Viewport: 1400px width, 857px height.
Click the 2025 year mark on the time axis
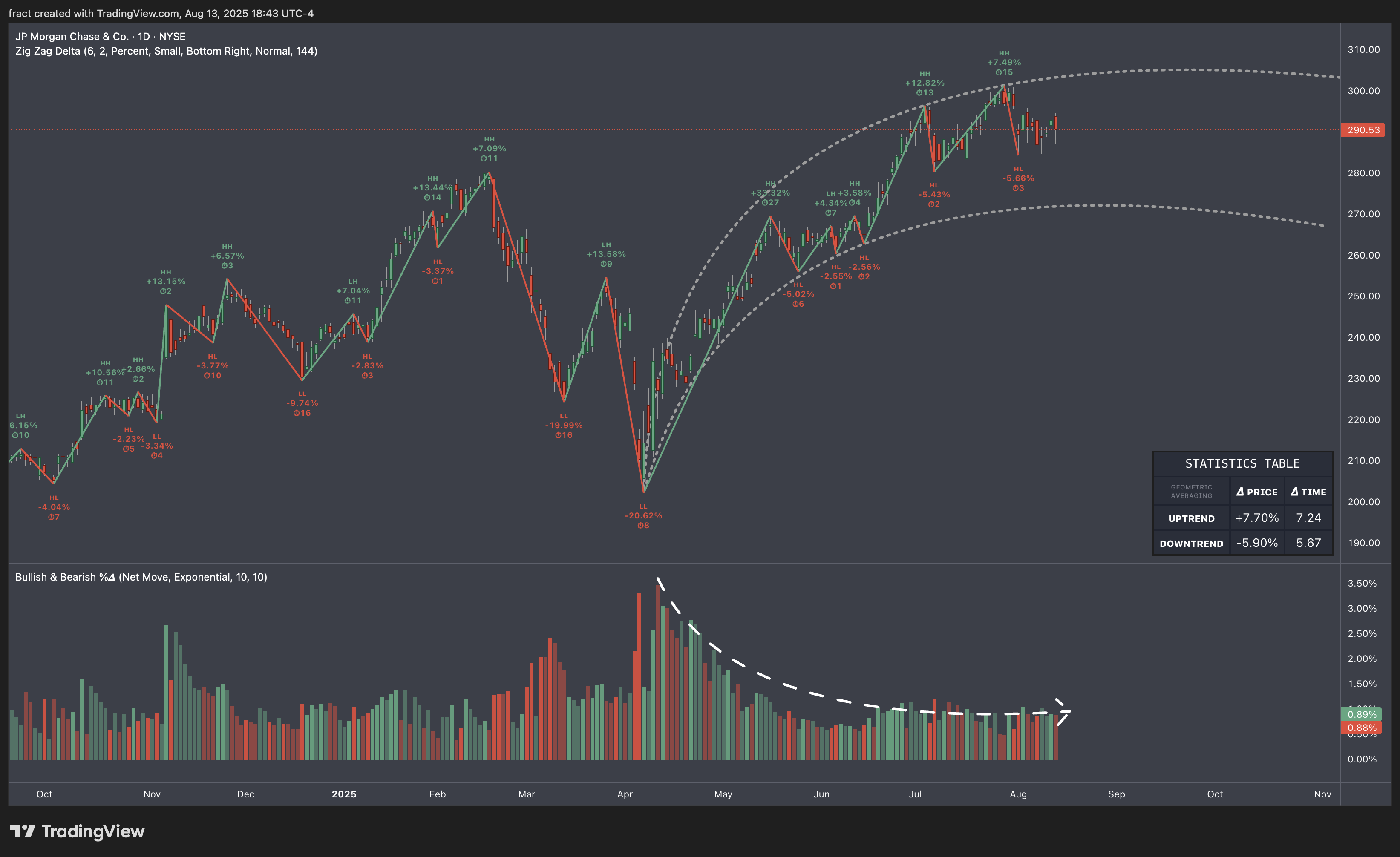[344, 794]
